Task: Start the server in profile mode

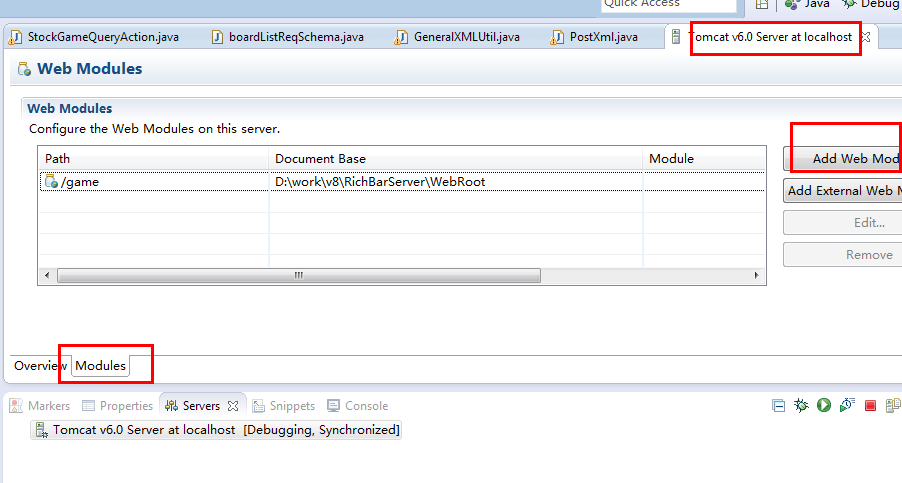Action: (847, 405)
